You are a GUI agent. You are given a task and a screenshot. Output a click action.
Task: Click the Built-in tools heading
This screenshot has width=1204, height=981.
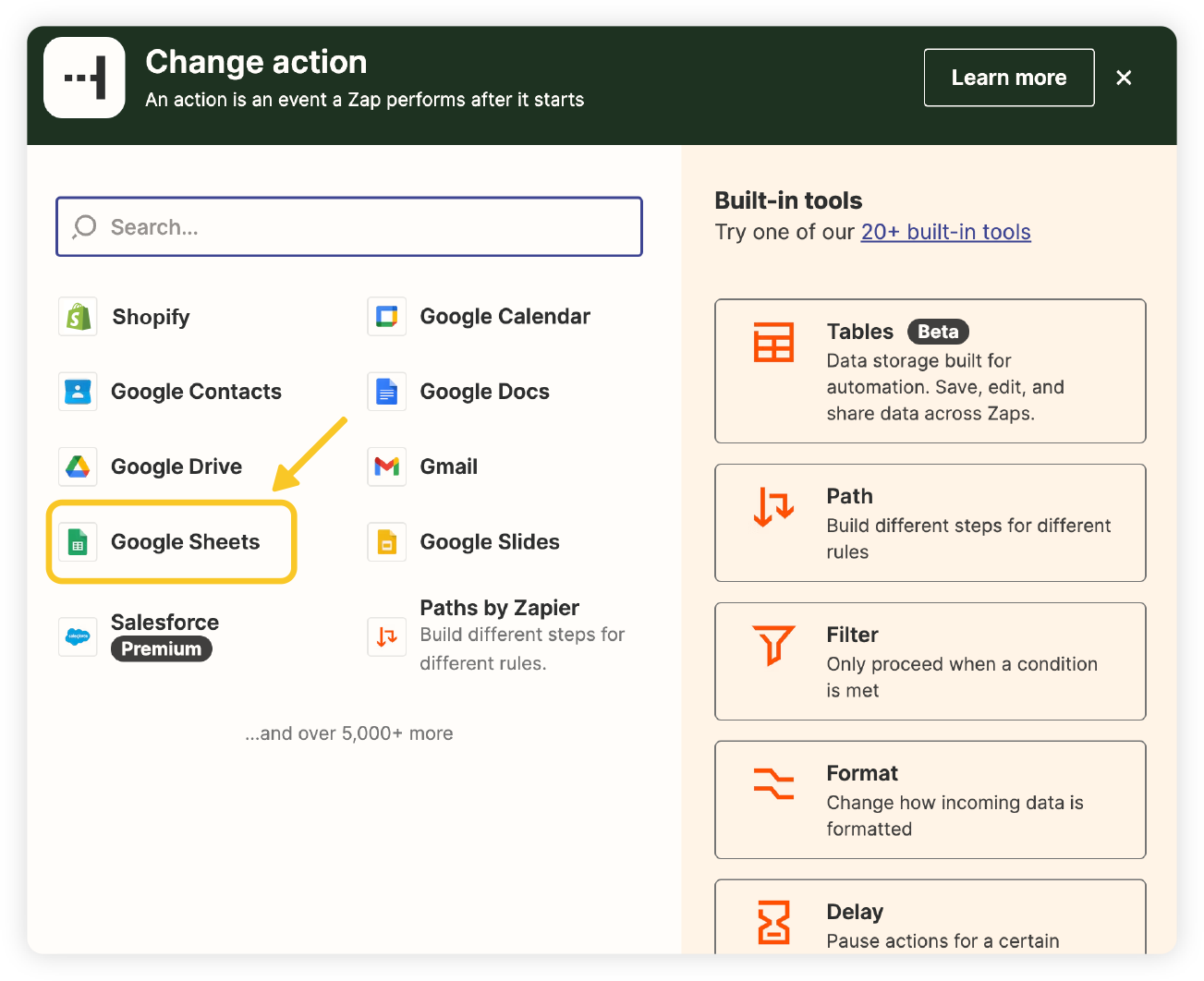pyautogui.click(x=788, y=200)
